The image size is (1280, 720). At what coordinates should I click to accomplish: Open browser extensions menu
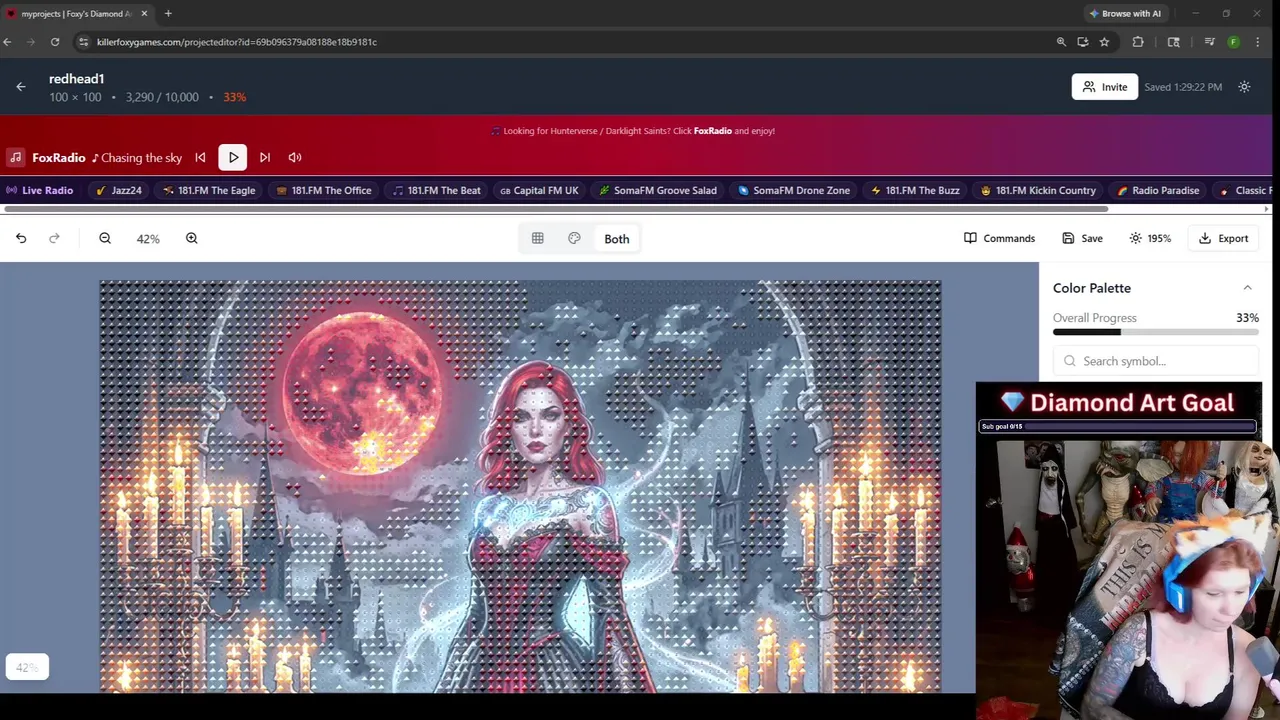[x=1138, y=42]
